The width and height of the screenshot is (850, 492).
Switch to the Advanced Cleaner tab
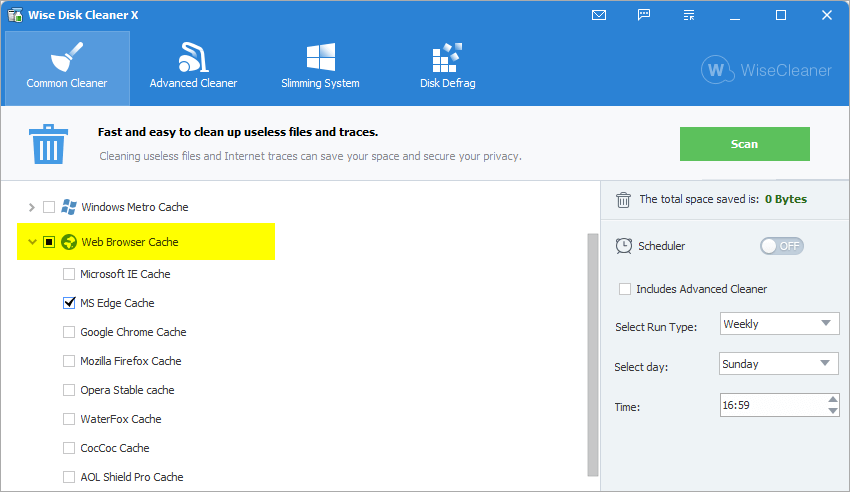(193, 68)
